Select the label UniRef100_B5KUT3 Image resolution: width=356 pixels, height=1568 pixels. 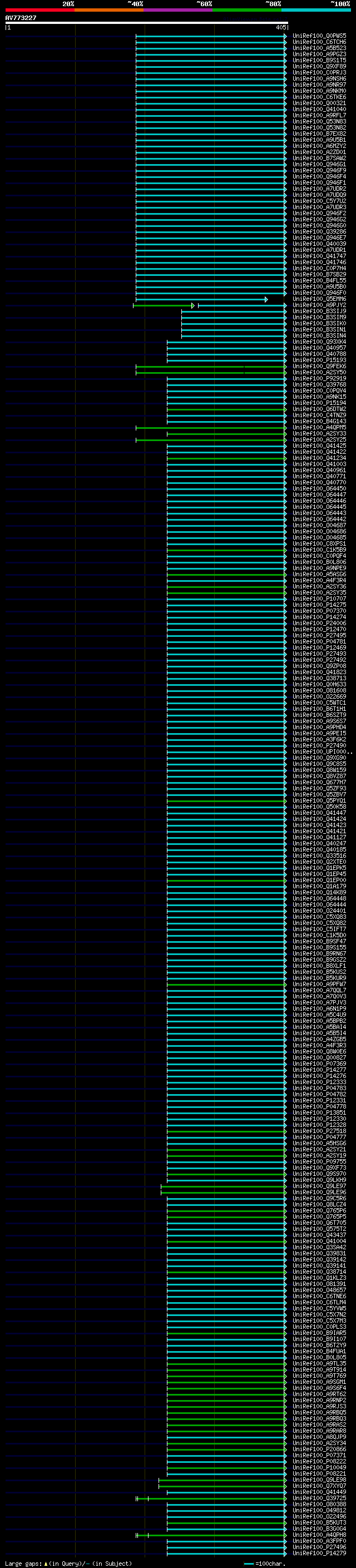tap(319, 1522)
